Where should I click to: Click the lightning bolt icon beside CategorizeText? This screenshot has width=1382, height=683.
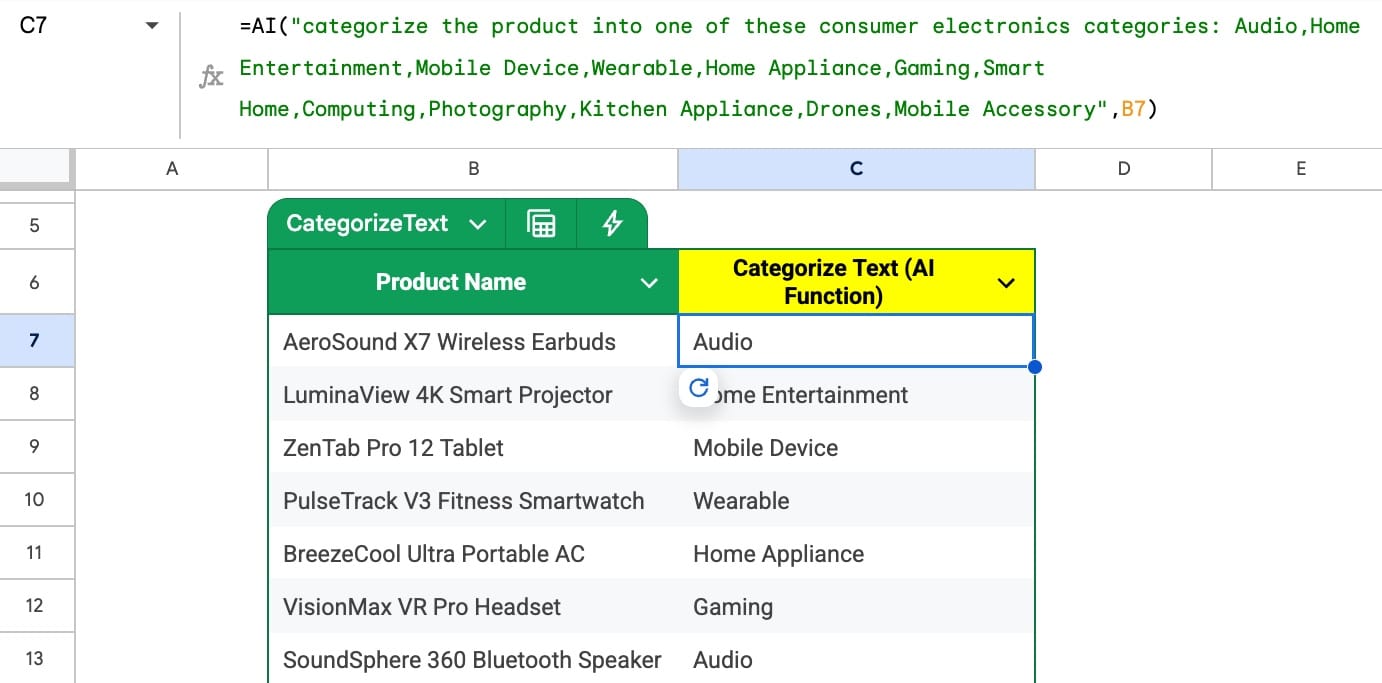tap(611, 223)
